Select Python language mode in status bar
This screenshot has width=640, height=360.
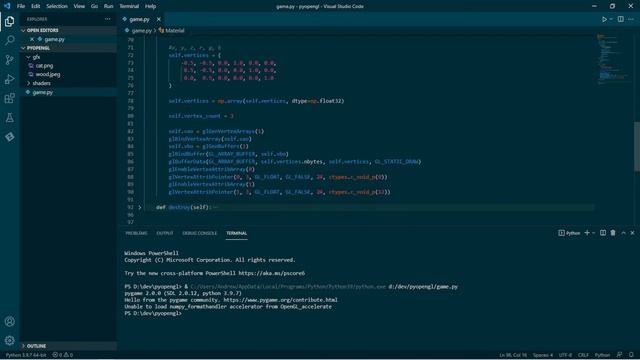point(602,355)
